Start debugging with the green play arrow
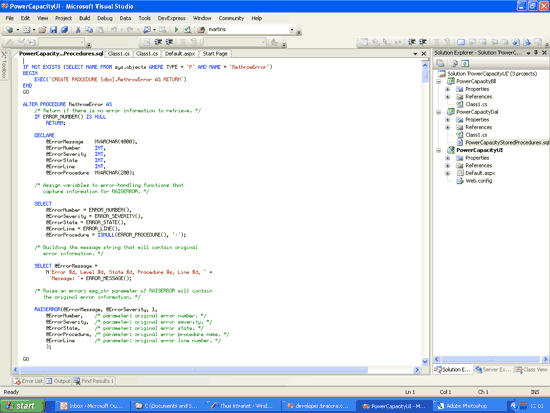 coord(176,30)
